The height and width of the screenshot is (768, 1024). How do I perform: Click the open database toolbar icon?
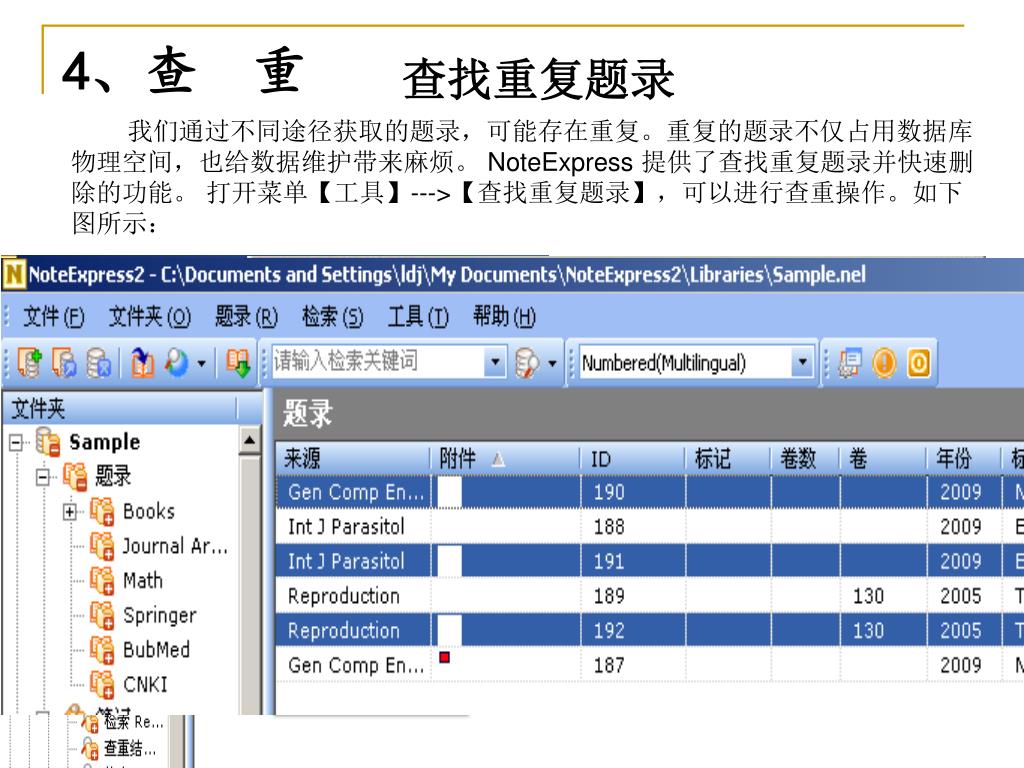(64, 362)
